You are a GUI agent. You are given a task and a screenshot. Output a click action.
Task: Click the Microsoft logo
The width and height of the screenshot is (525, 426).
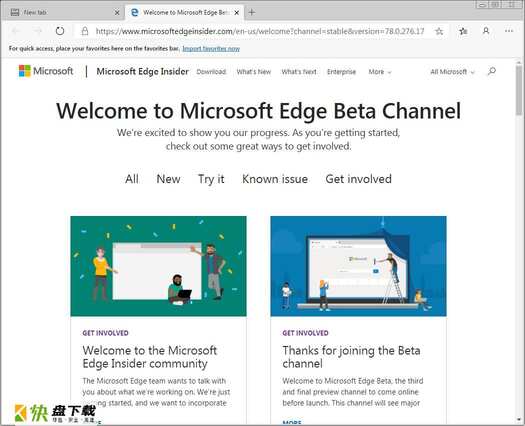coord(46,71)
